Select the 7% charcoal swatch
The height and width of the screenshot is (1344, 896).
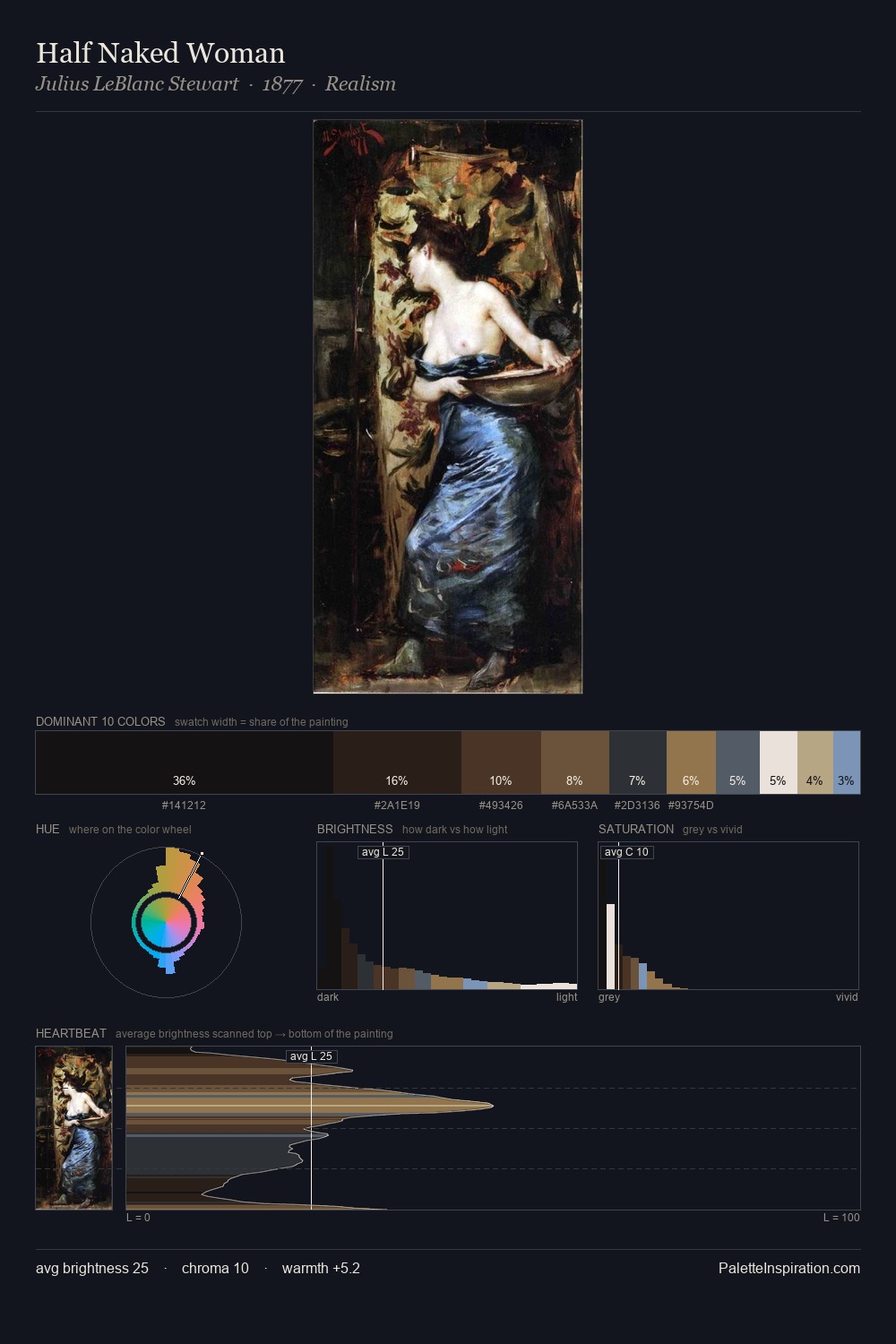pos(638,762)
